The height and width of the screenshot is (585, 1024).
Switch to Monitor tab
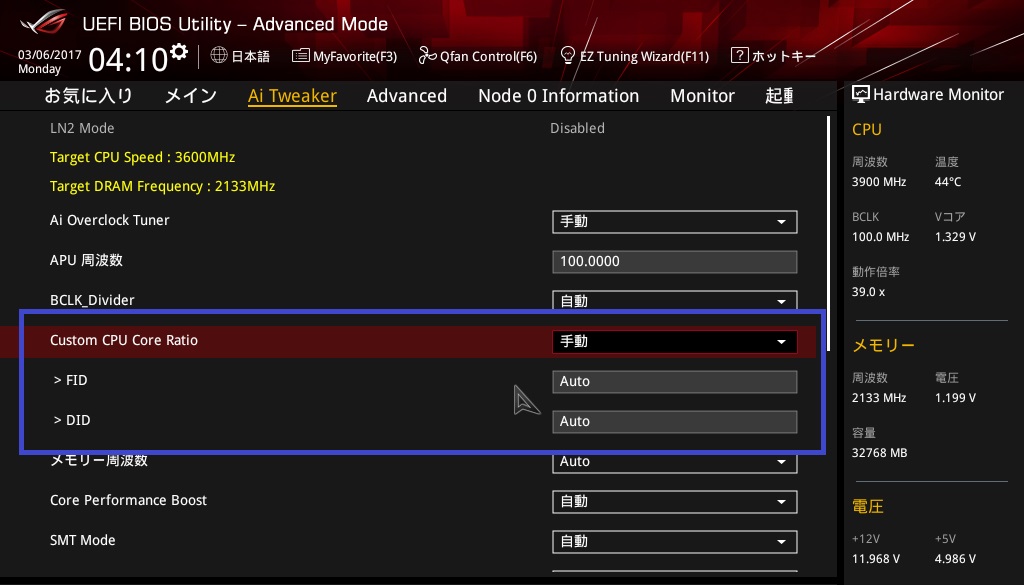(702, 95)
